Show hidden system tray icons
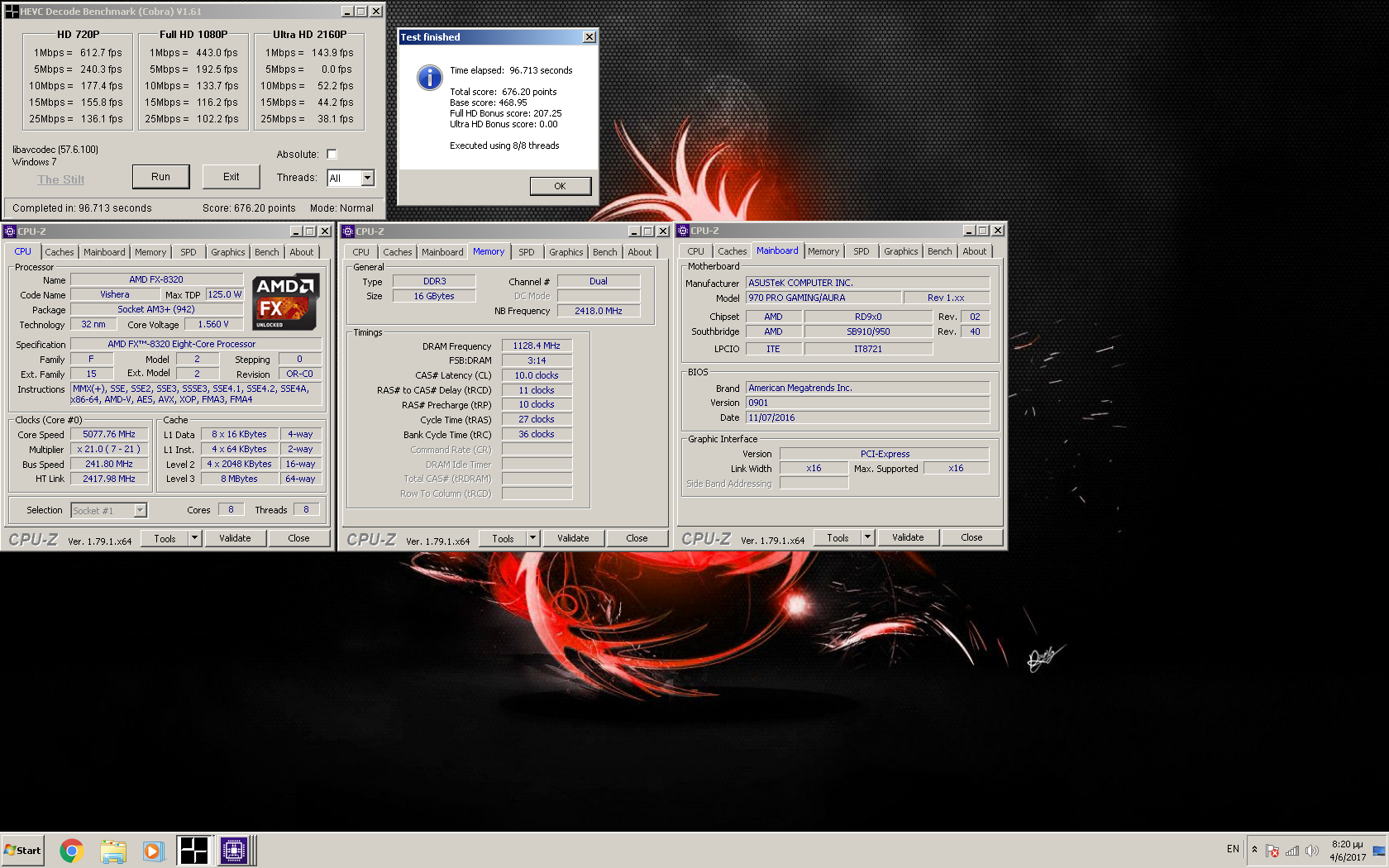 (x=1254, y=850)
